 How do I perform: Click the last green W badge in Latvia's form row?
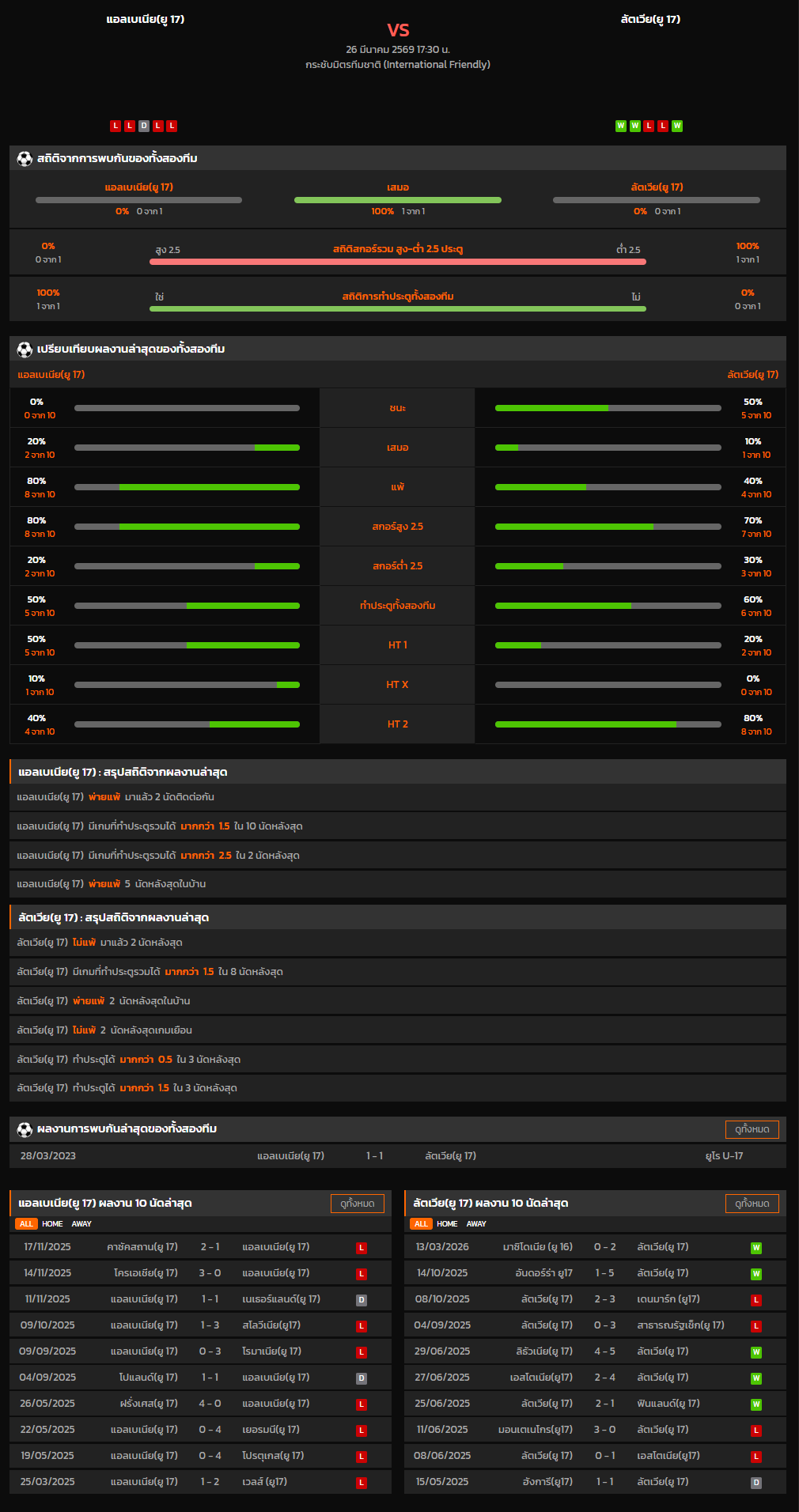pyautogui.click(x=677, y=126)
